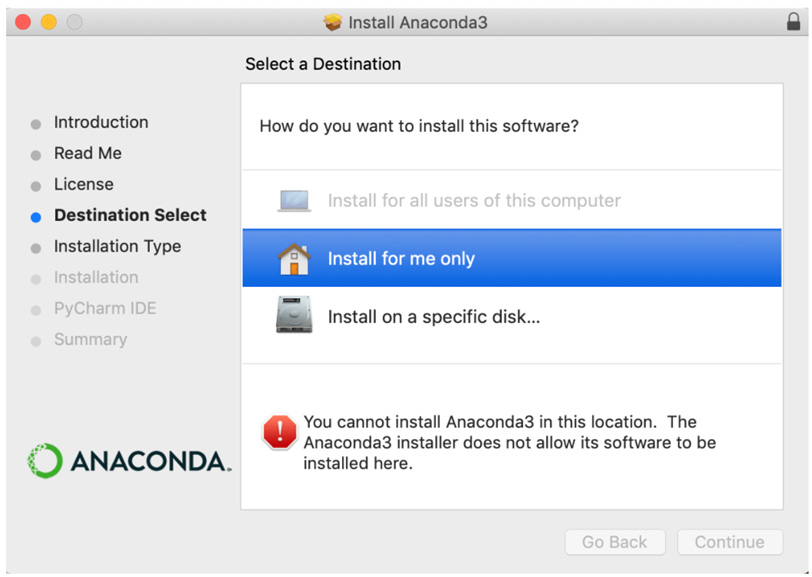Select Install for me only option
Viewport: 812px width, 577px height.
coord(512,258)
